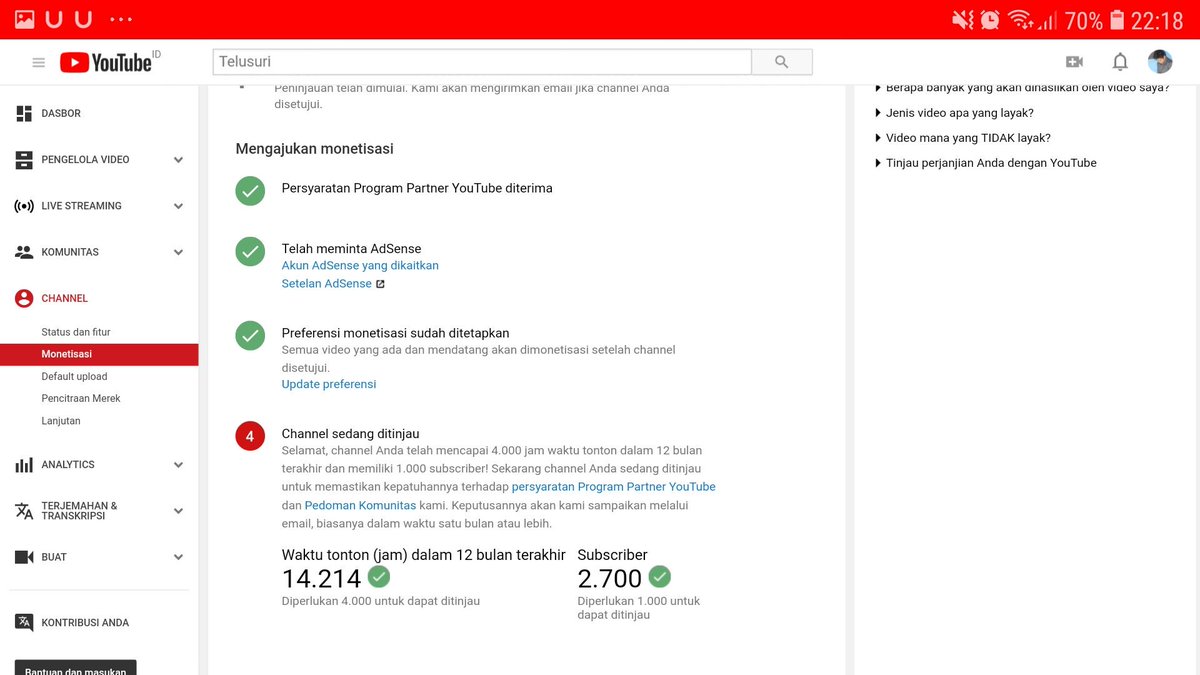1200x675 pixels.
Task: Click the Kontribusi Anda translate icon
Action: point(24,622)
